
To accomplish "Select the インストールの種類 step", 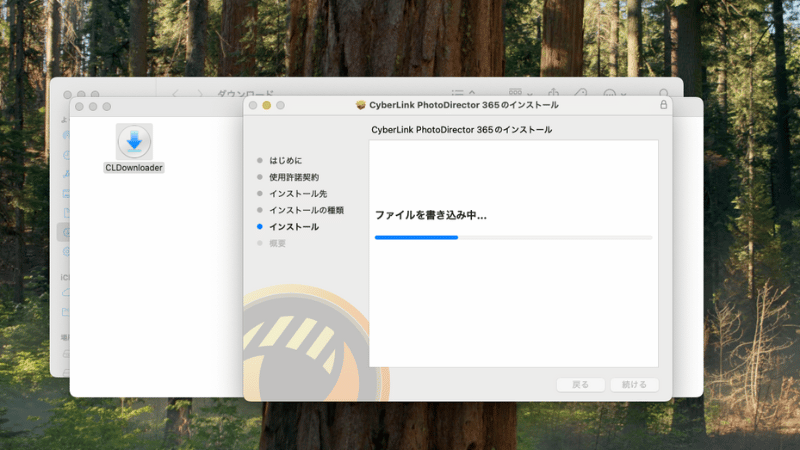I will [x=306, y=210].
